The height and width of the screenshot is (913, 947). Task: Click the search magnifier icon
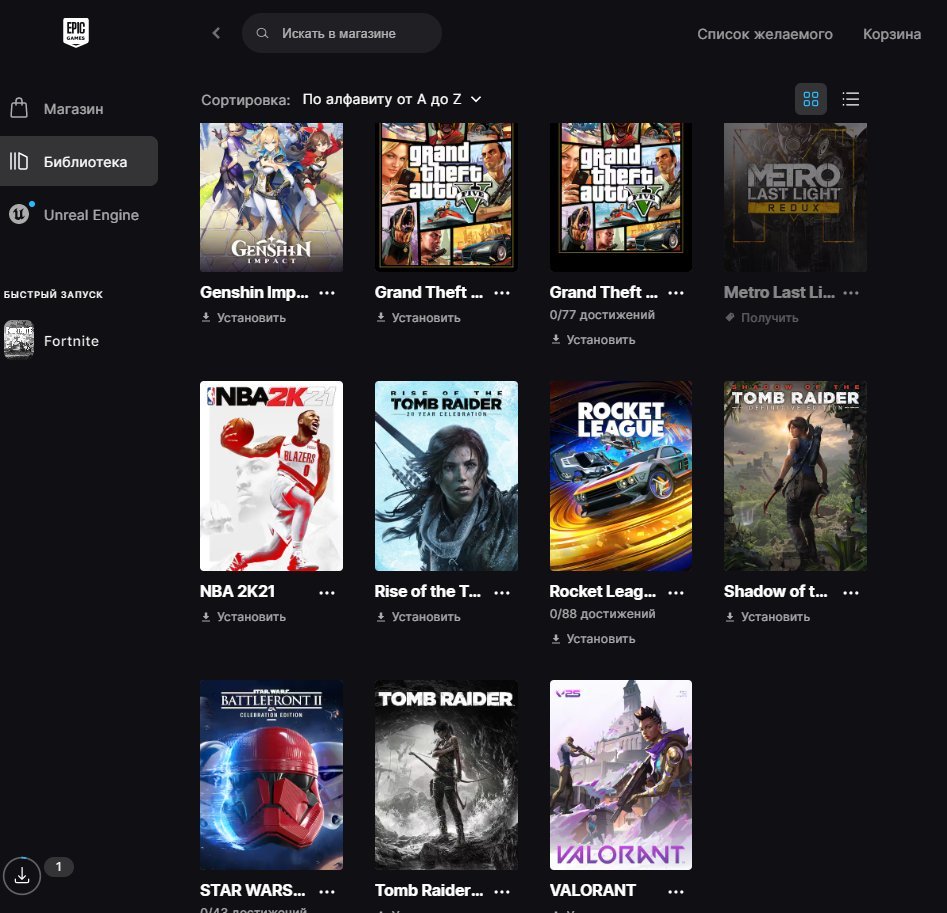pyautogui.click(x=262, y=33)
